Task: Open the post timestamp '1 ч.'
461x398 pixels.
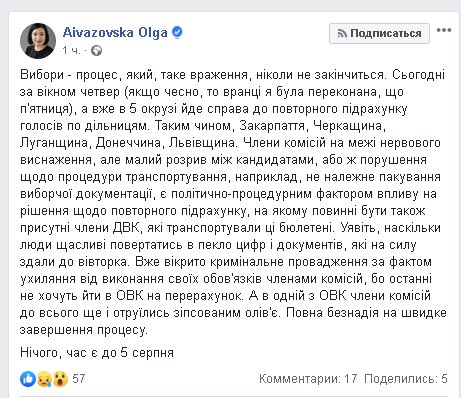Action: tap(71, 50)
